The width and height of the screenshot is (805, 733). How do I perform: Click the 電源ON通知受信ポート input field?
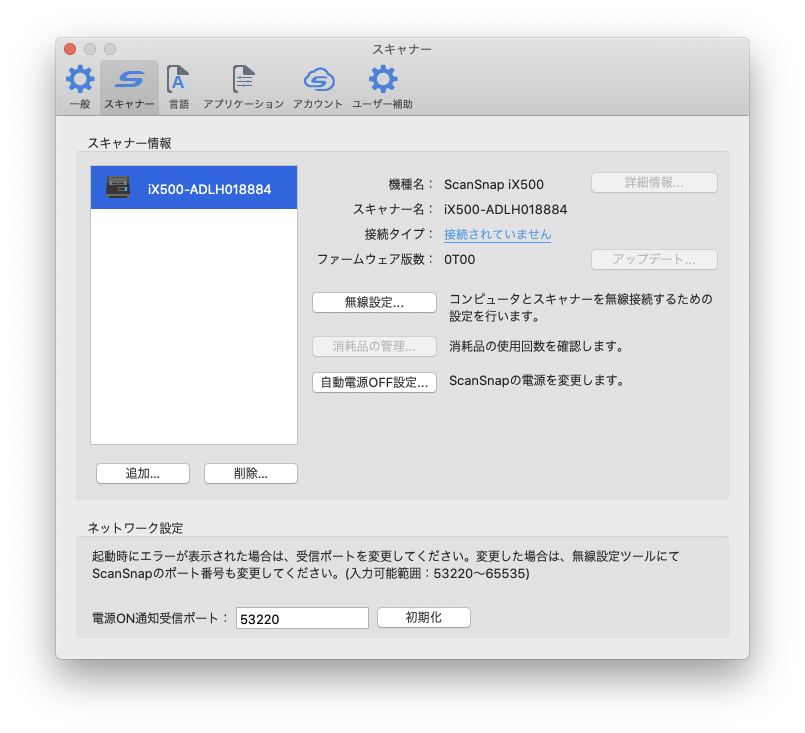pyautogui.click(x=302, y=619)
